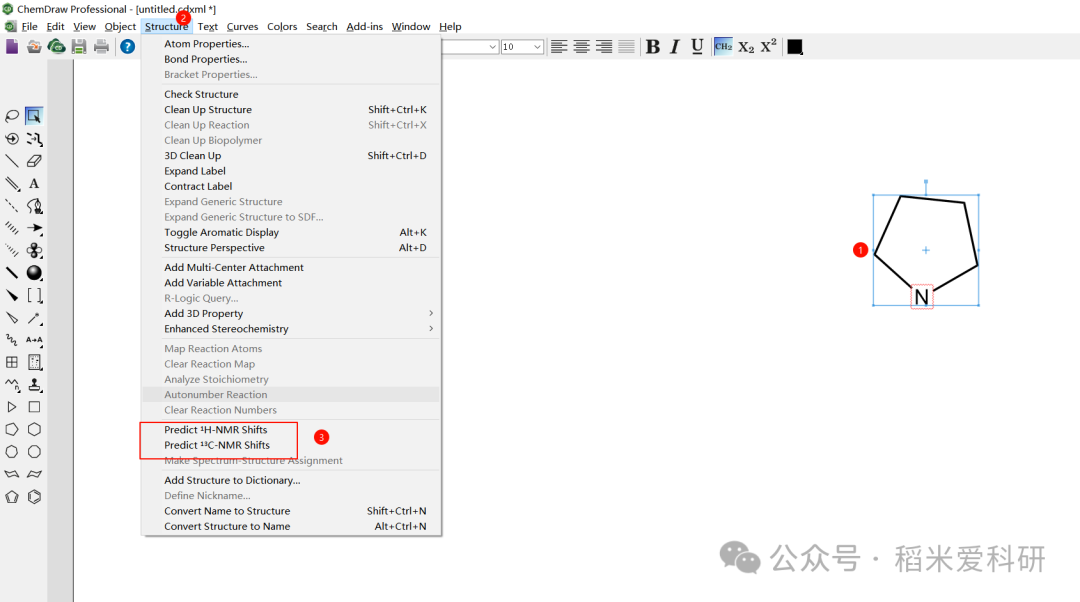Open the Colors menu

[282, 26]
